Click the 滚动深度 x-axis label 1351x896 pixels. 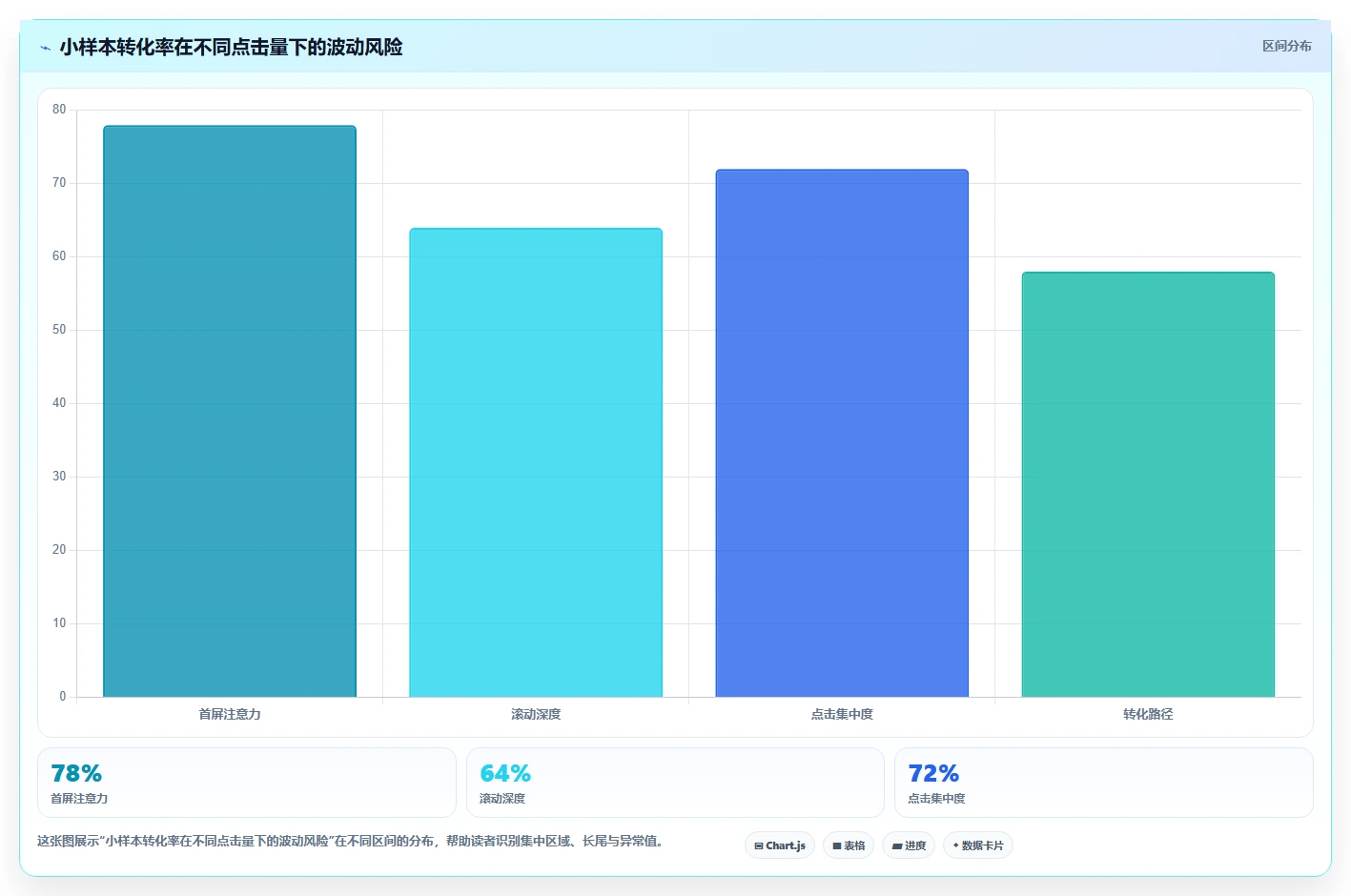[x=536, y=714]
